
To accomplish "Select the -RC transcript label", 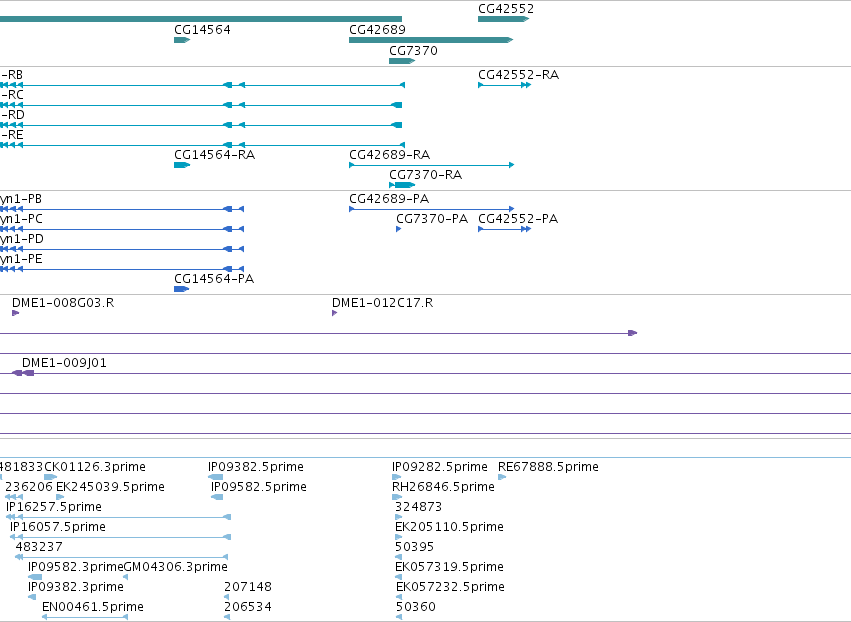I will tap(12, 95).
